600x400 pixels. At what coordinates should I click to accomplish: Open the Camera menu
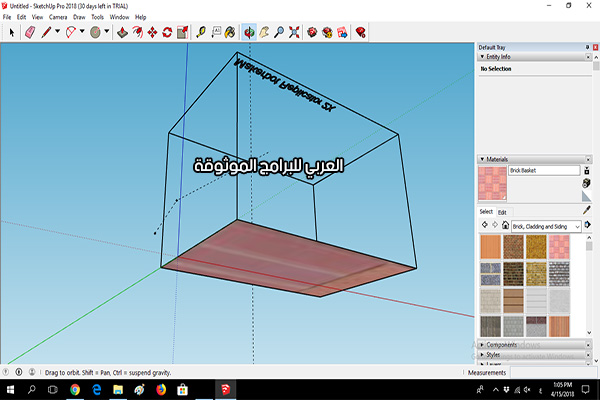pyautogui.click(x=58, y=17)
